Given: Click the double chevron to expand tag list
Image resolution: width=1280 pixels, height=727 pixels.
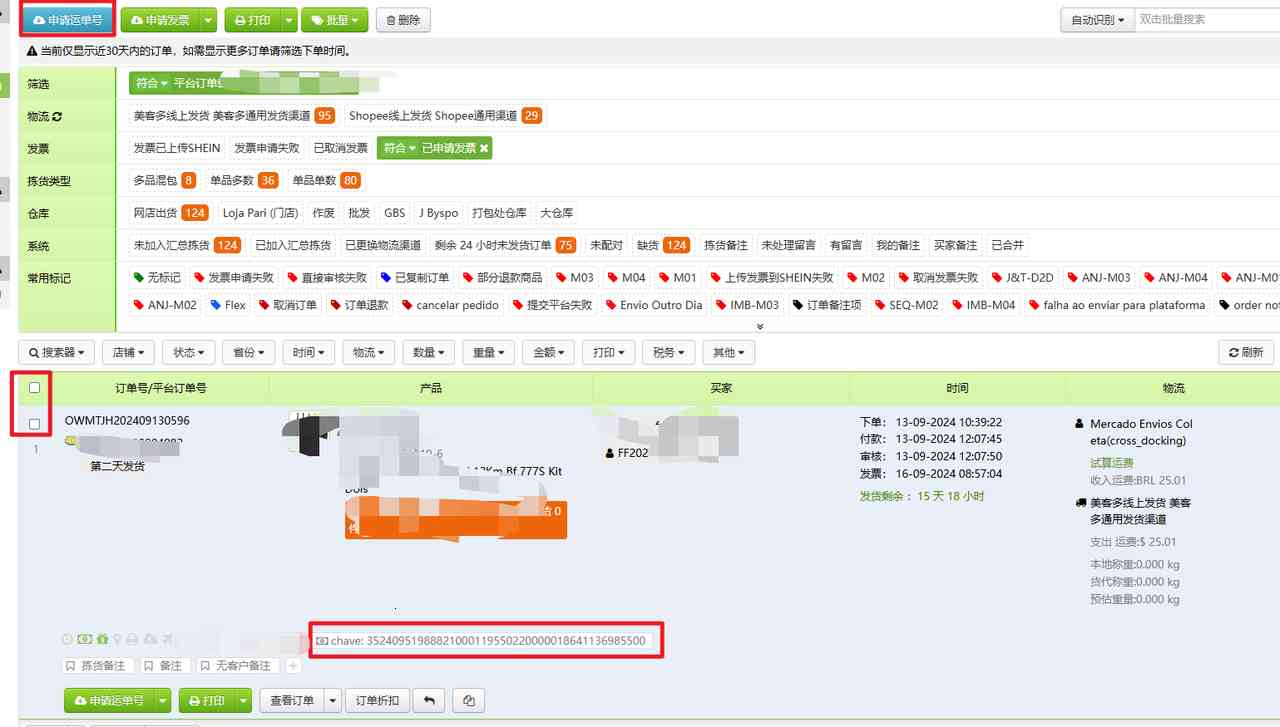Looking at the screenshot, I should pos(760,326).
